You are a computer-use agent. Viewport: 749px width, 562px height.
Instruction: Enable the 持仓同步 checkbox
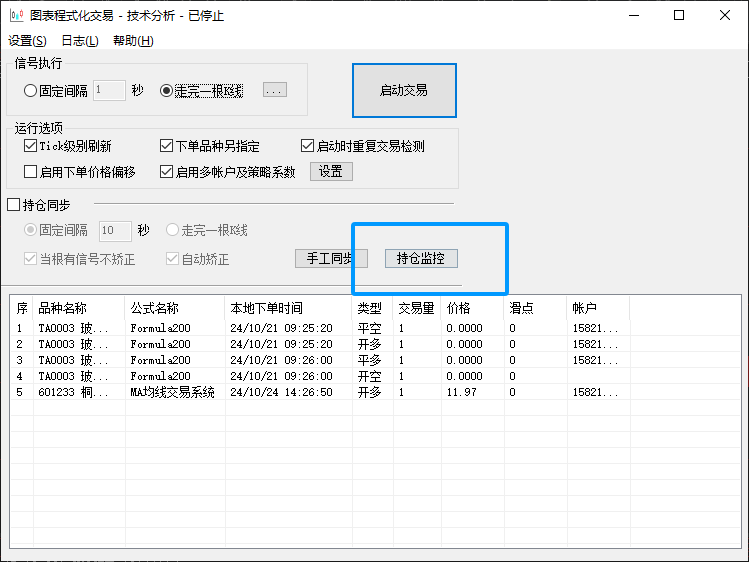[x=14, y=205]
